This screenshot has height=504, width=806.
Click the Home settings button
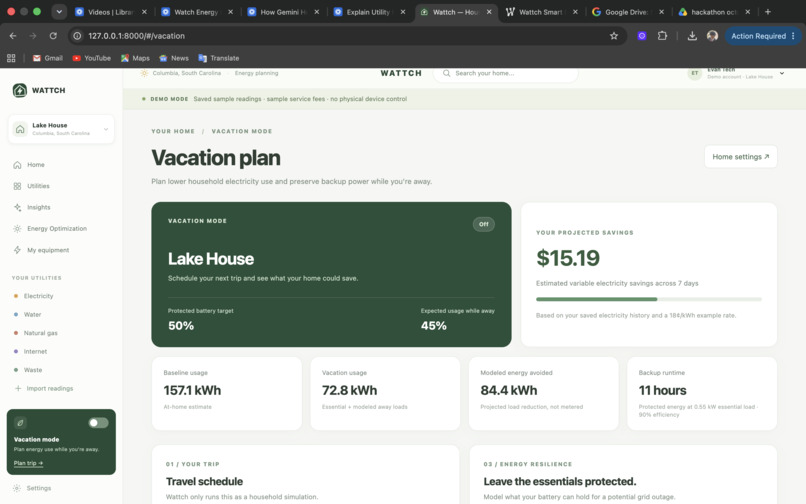[x=740, y=157]
